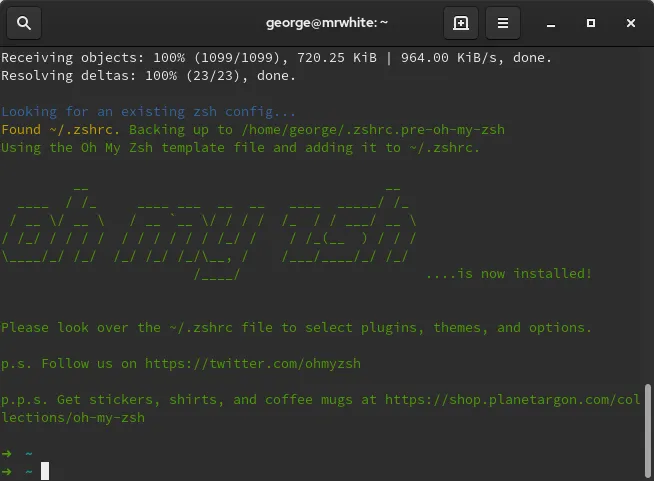Image resolution: width=654 pixels, height=481 pixels.
Task: Click the "Resolving deltas: 100%" output line
Action: click(x=149, y=75)
